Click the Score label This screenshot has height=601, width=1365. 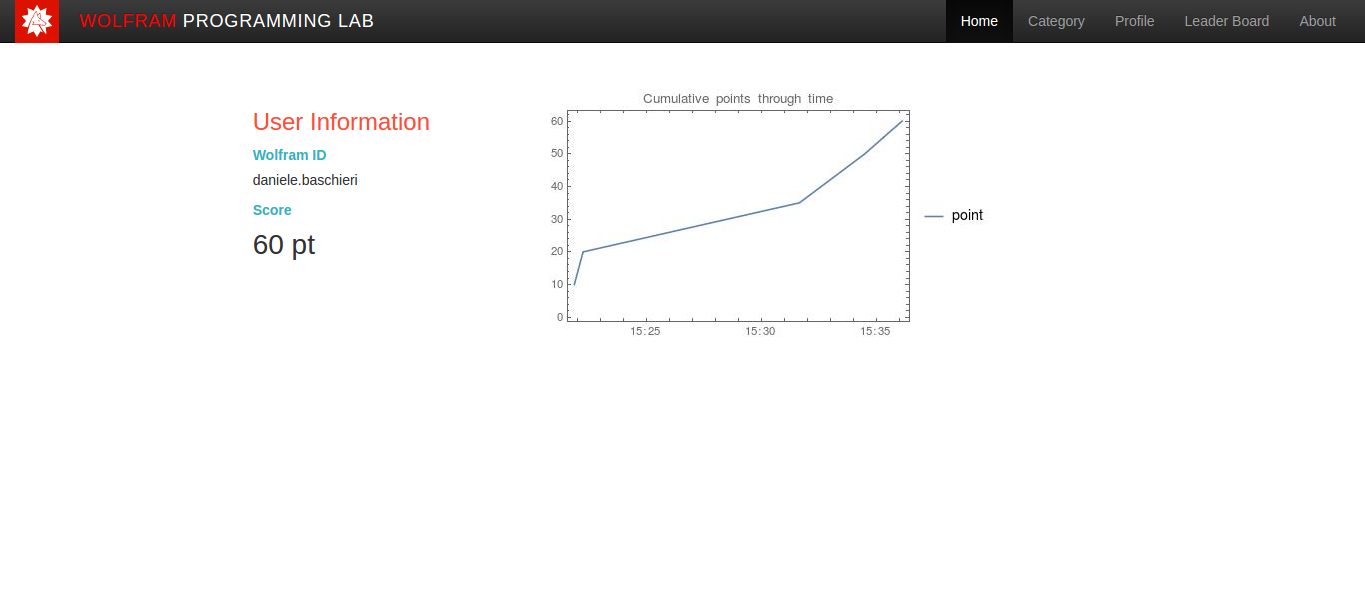click(x=272, y=210)
